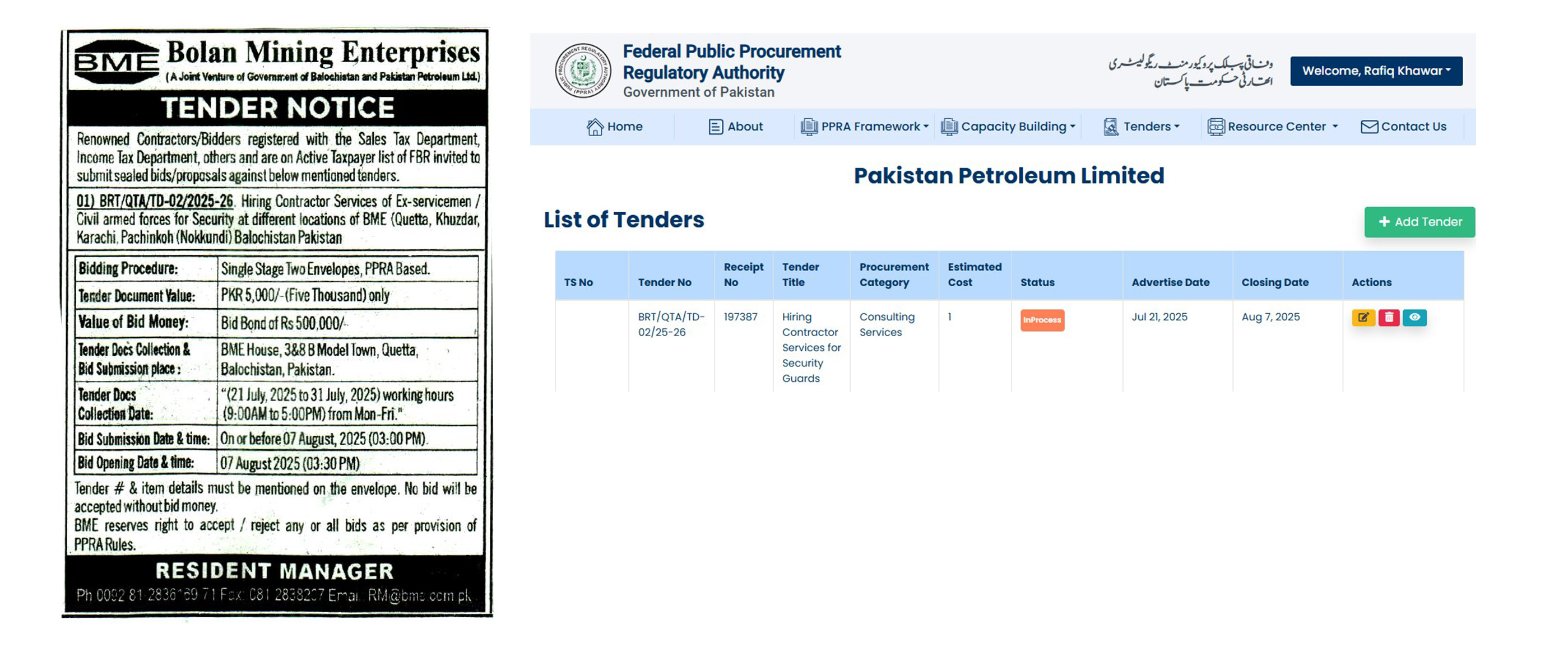Image resolution: width=1568 pixels, height=666 pixels.
Task: Click the PPRA emblem logo
Action: click(x=582, y=71)
